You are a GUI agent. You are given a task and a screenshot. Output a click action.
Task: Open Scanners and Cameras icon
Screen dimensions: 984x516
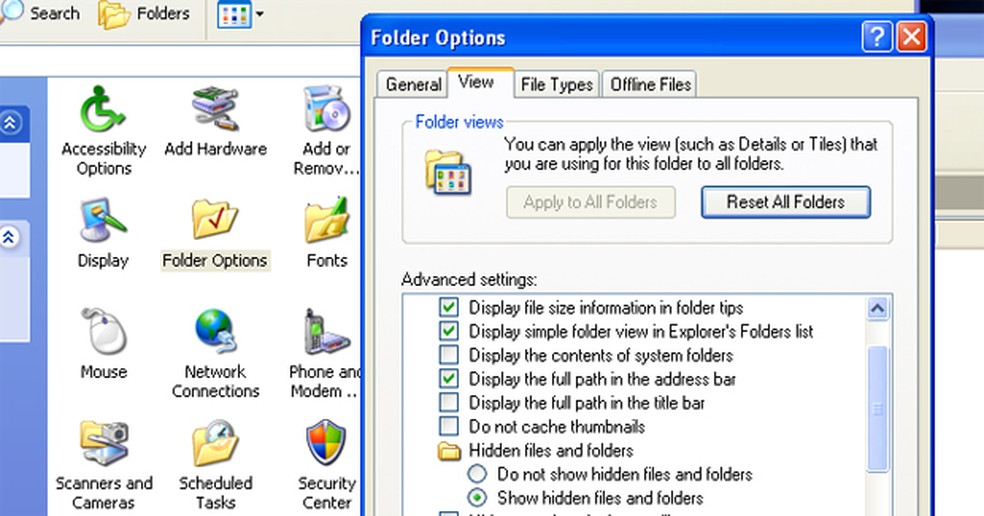point(104,443)
